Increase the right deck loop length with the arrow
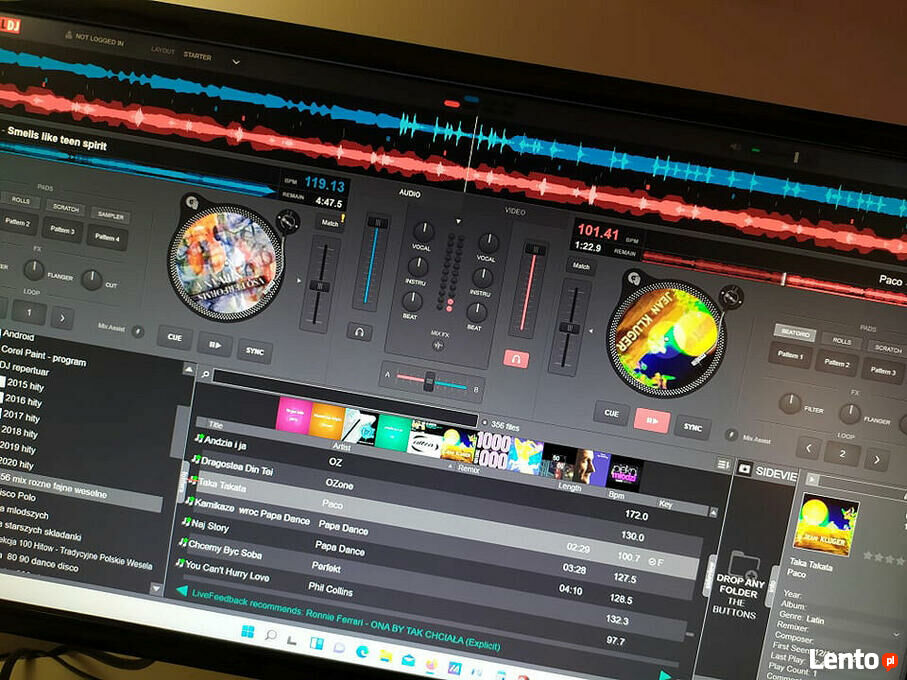The height and width of the screenshot is (680, 907). (x=876, y=459)
